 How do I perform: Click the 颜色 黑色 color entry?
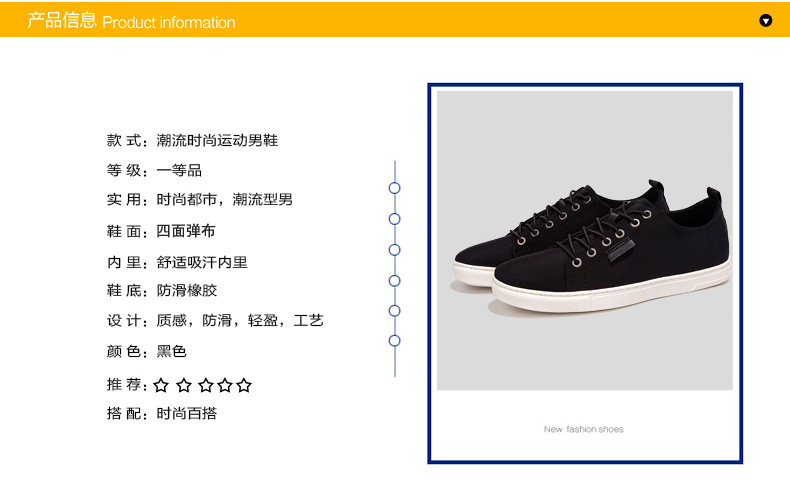(147, 351)
